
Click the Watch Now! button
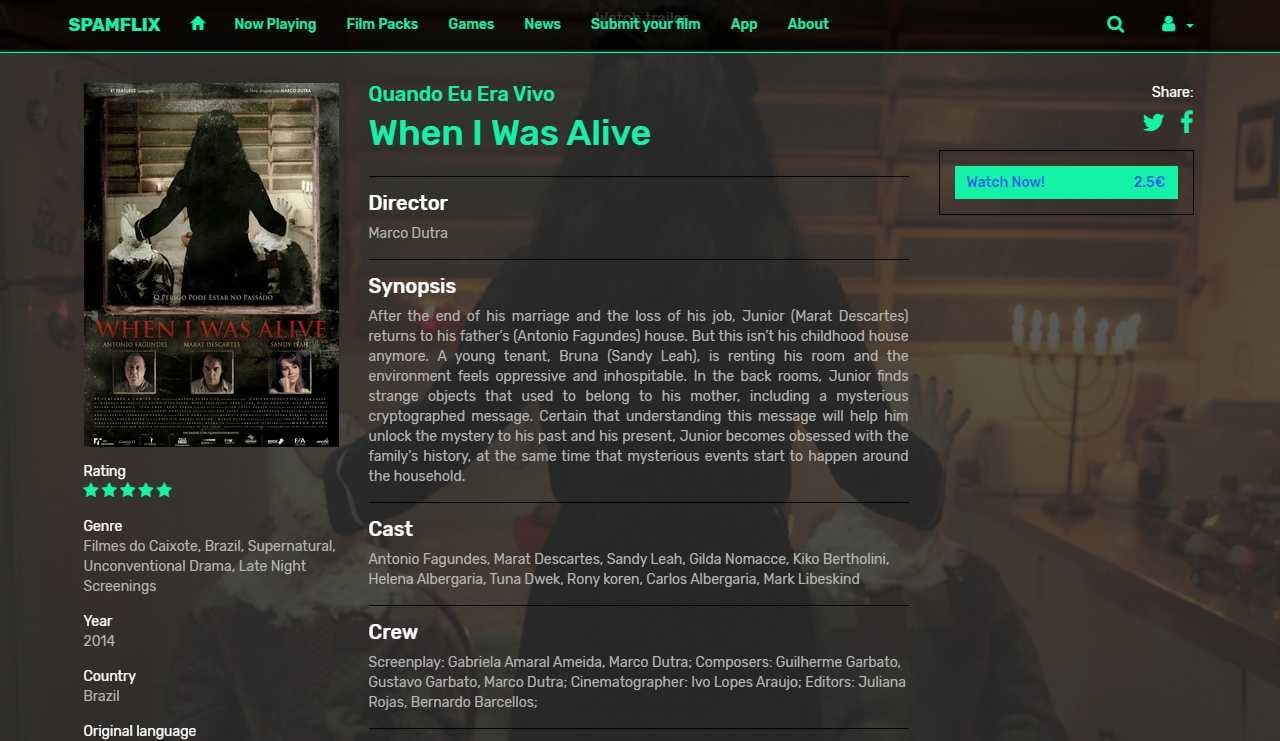tap(1066, 182)
